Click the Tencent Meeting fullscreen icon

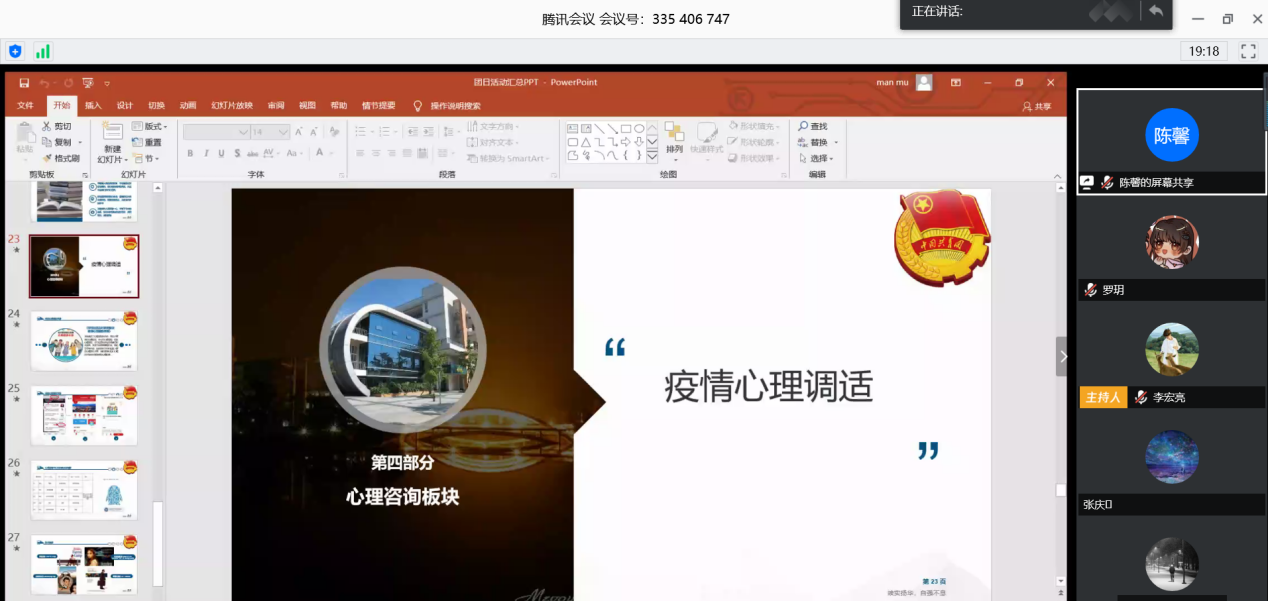click(x=1248, y=51)
